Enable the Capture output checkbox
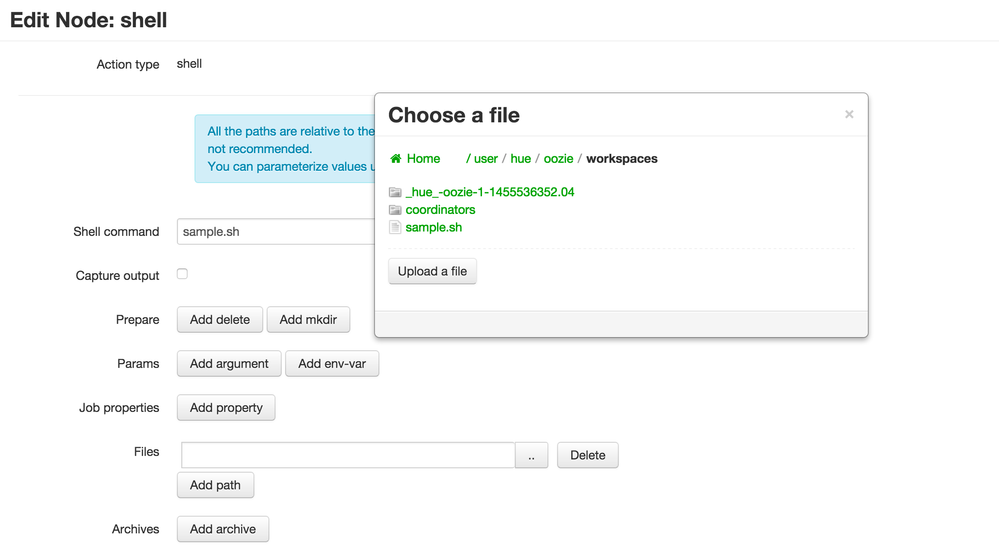This screenshot has height=558, width=999. pos(182,274)
